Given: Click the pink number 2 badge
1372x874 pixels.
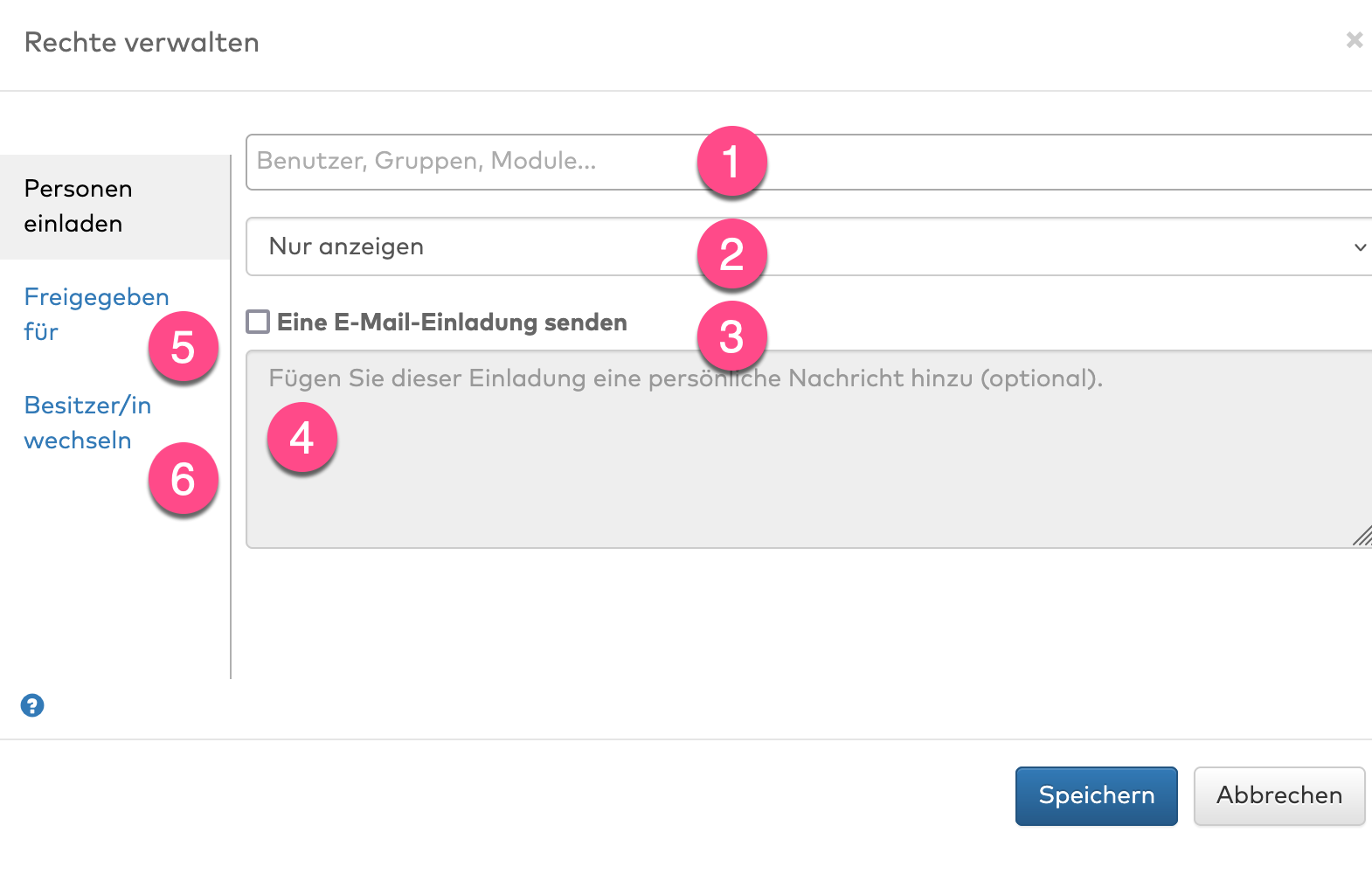Looking at the screenshot, I should click(x=731, y=254).
